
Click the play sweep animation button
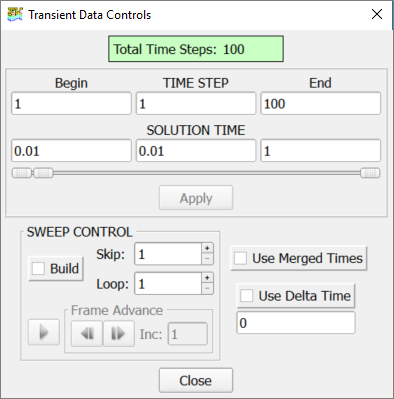click(44, 332)
